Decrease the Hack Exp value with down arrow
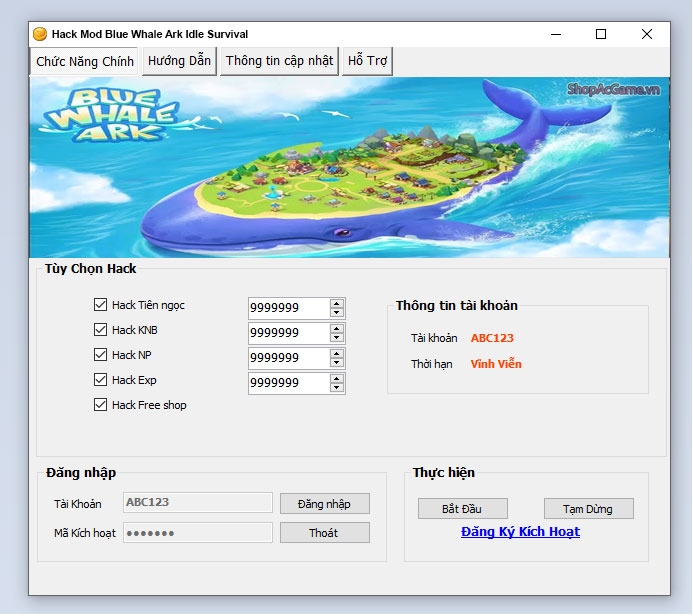693x616 pixels. point(337,388)
